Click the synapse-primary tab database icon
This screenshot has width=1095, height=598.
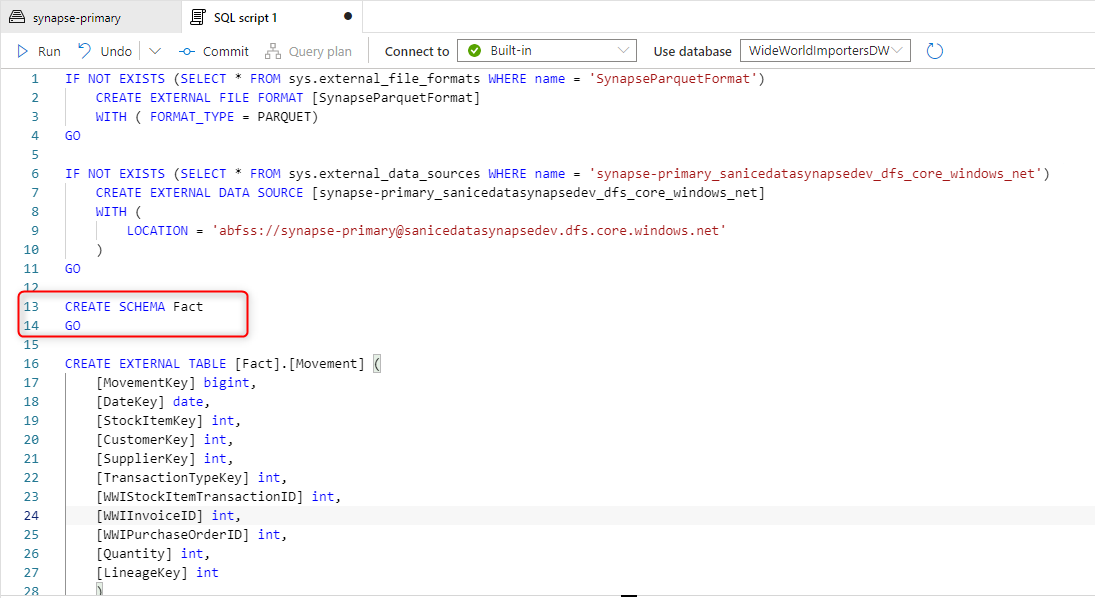click(x=17, y=17)
